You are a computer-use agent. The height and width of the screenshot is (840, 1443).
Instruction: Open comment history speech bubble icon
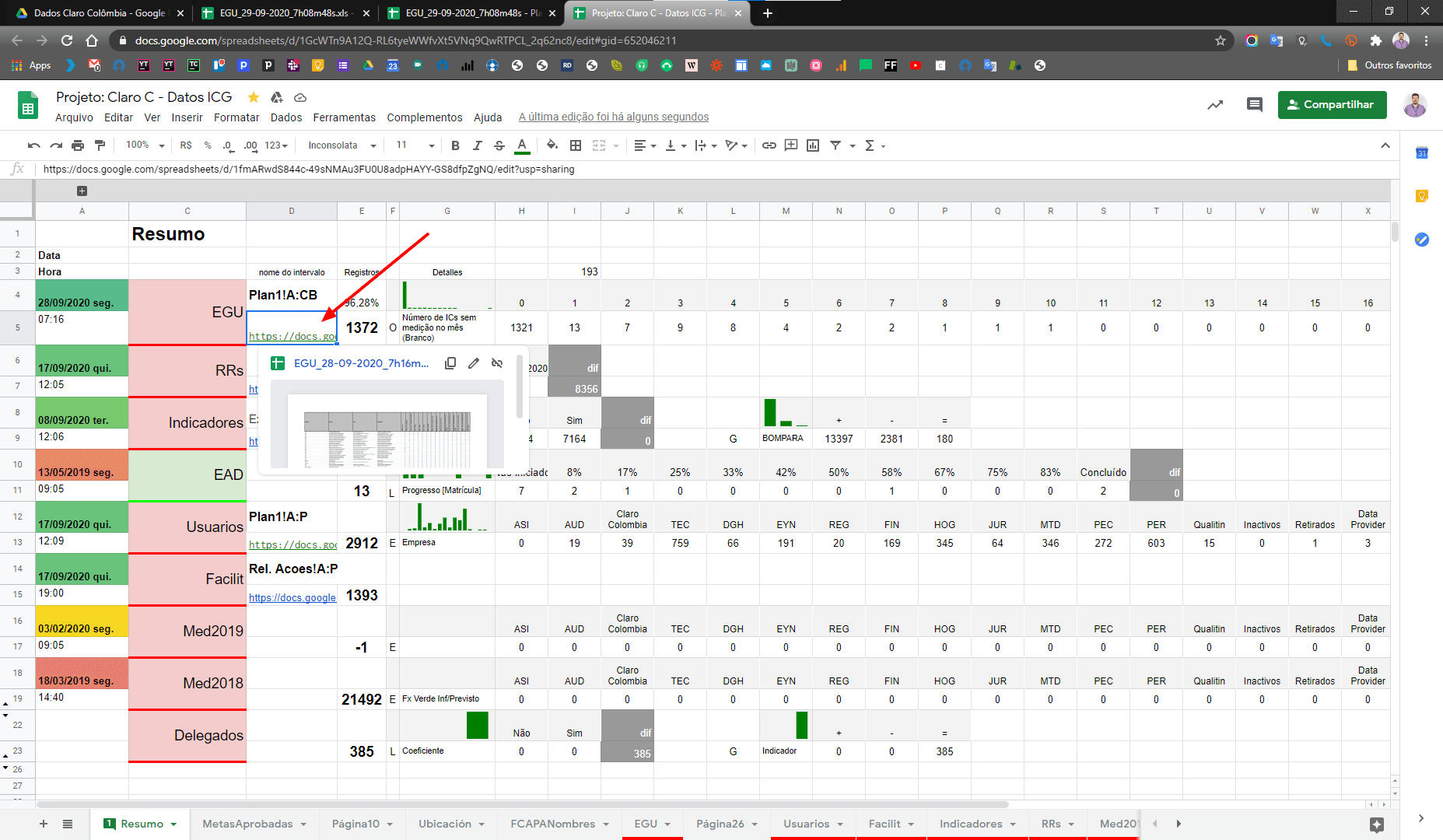click(1254, 104)
